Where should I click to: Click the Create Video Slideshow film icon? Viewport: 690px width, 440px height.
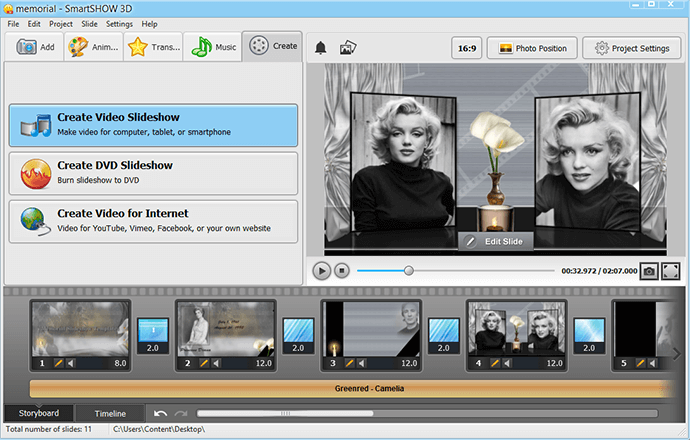(x=36, y=125)
